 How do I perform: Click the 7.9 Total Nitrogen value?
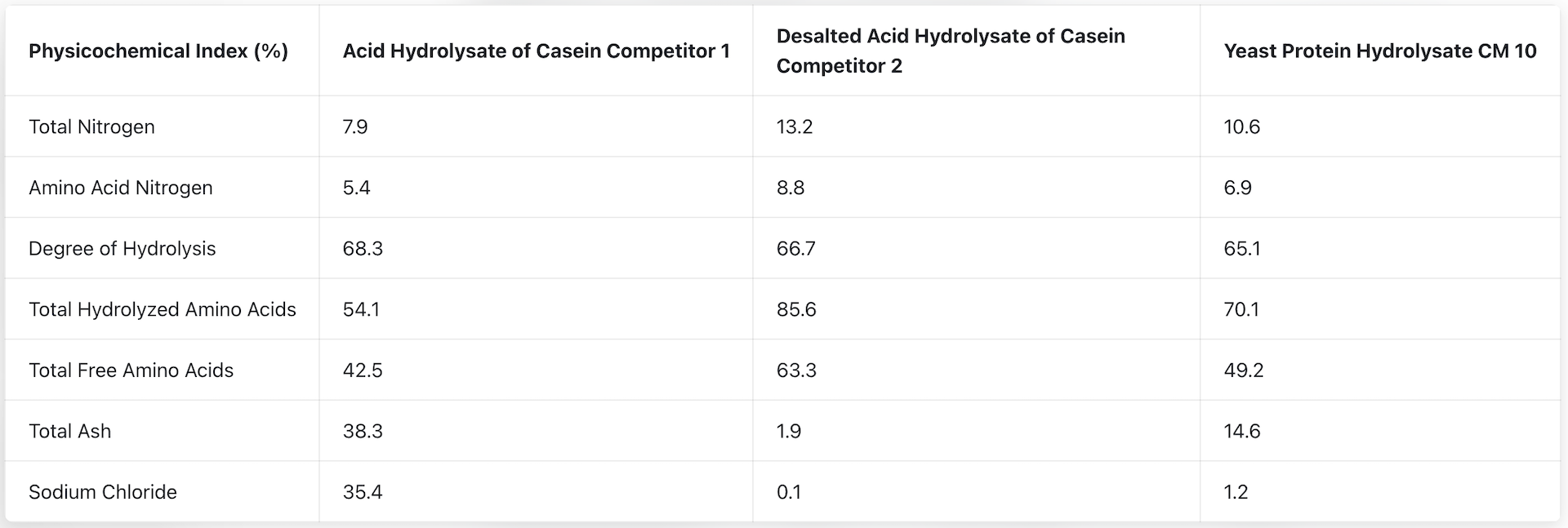pos(355,126)
